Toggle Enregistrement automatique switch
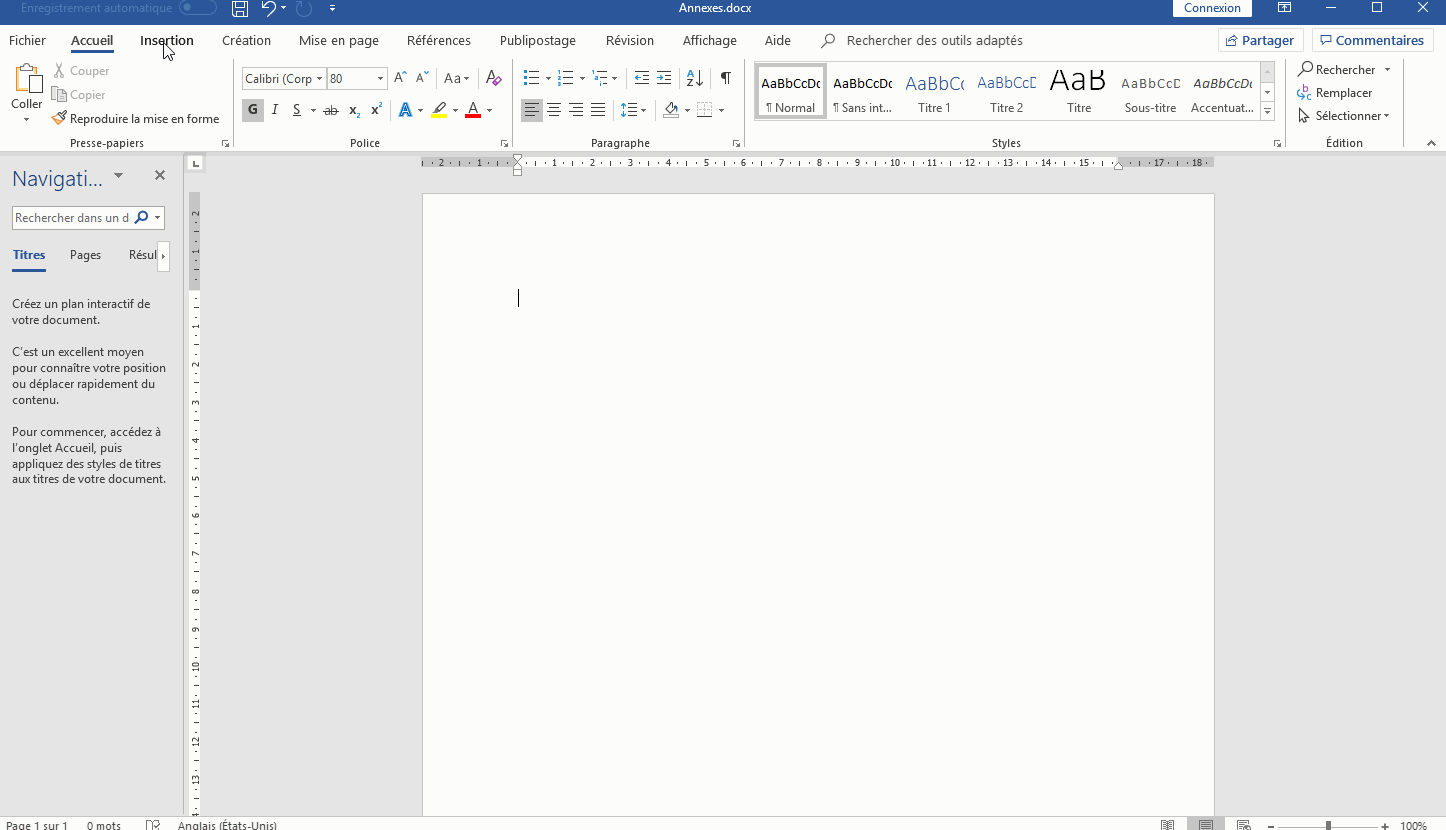The image size is (1446, 830). coord(198,8)
